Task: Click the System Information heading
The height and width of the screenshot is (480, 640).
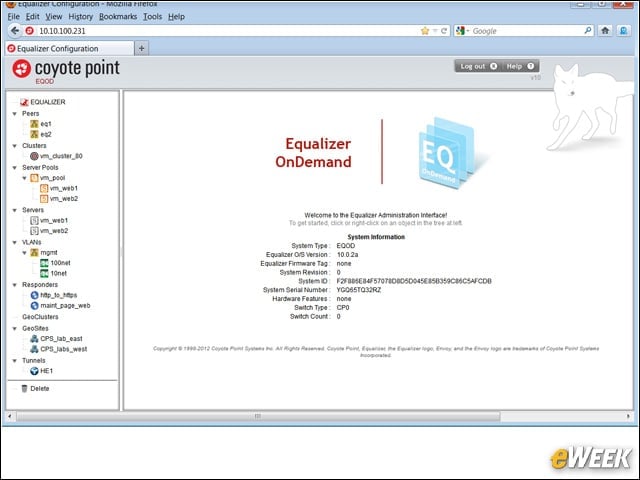Action: click(376, 237)
